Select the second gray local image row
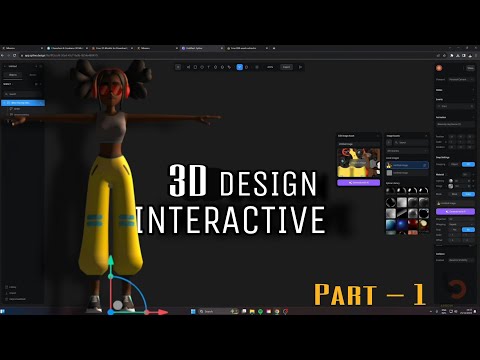The width and height of the screenshot is (480, 360). (x=407, y=173)
